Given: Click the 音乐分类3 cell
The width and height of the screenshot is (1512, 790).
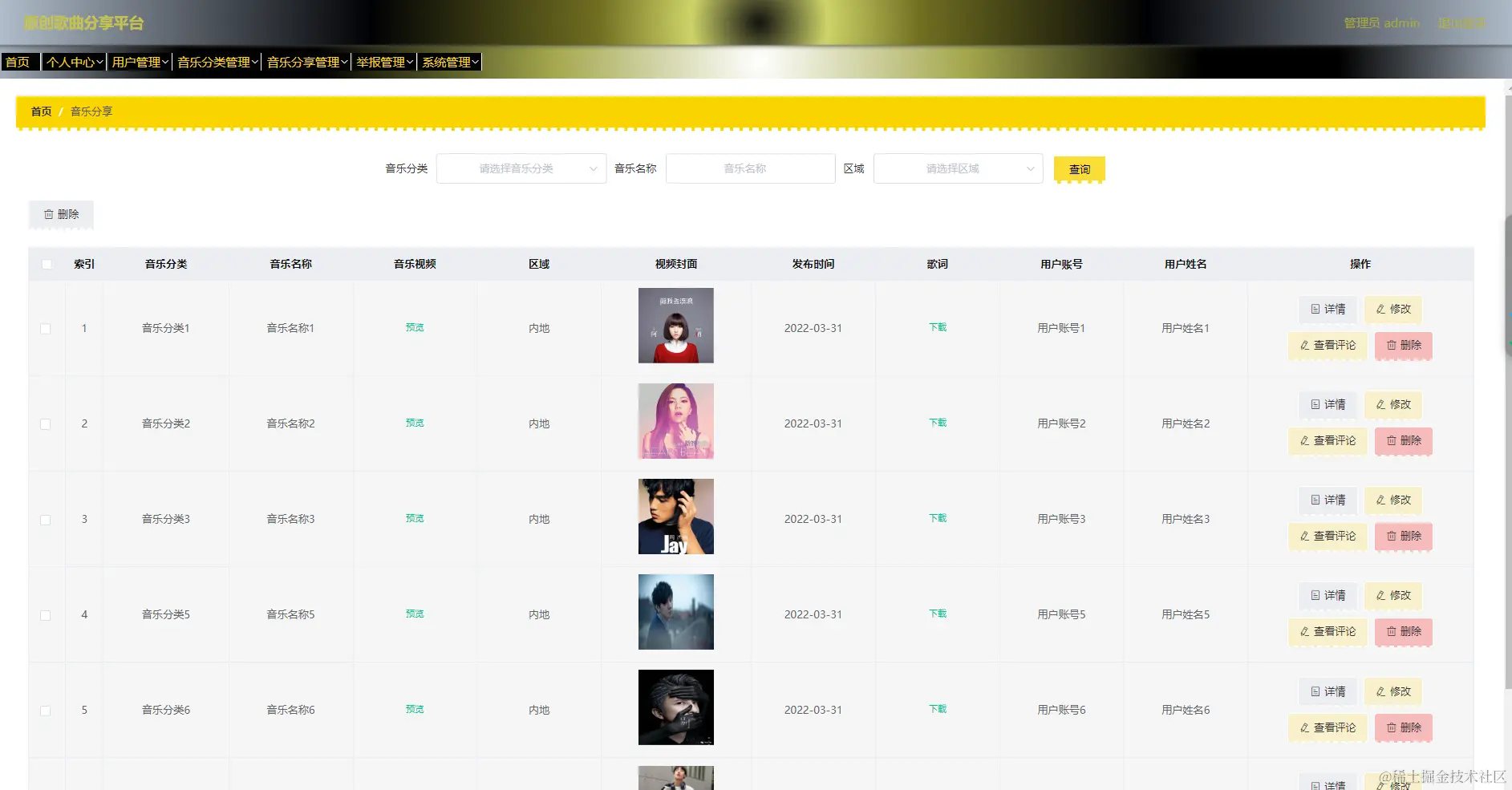Looking at the screenshot, I should click(166, 519).
